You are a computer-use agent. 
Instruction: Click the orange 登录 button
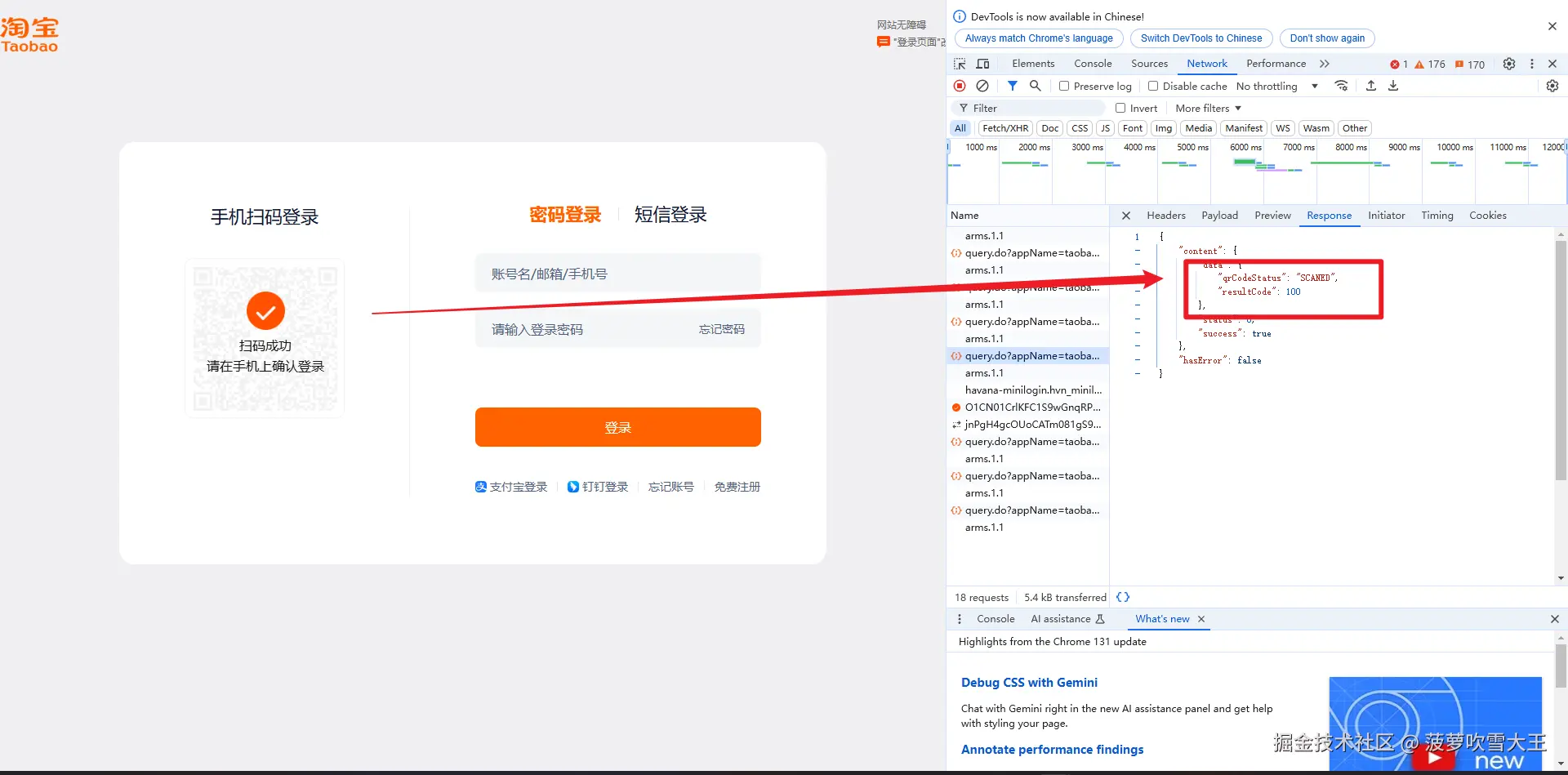click(x=618, y=427)
